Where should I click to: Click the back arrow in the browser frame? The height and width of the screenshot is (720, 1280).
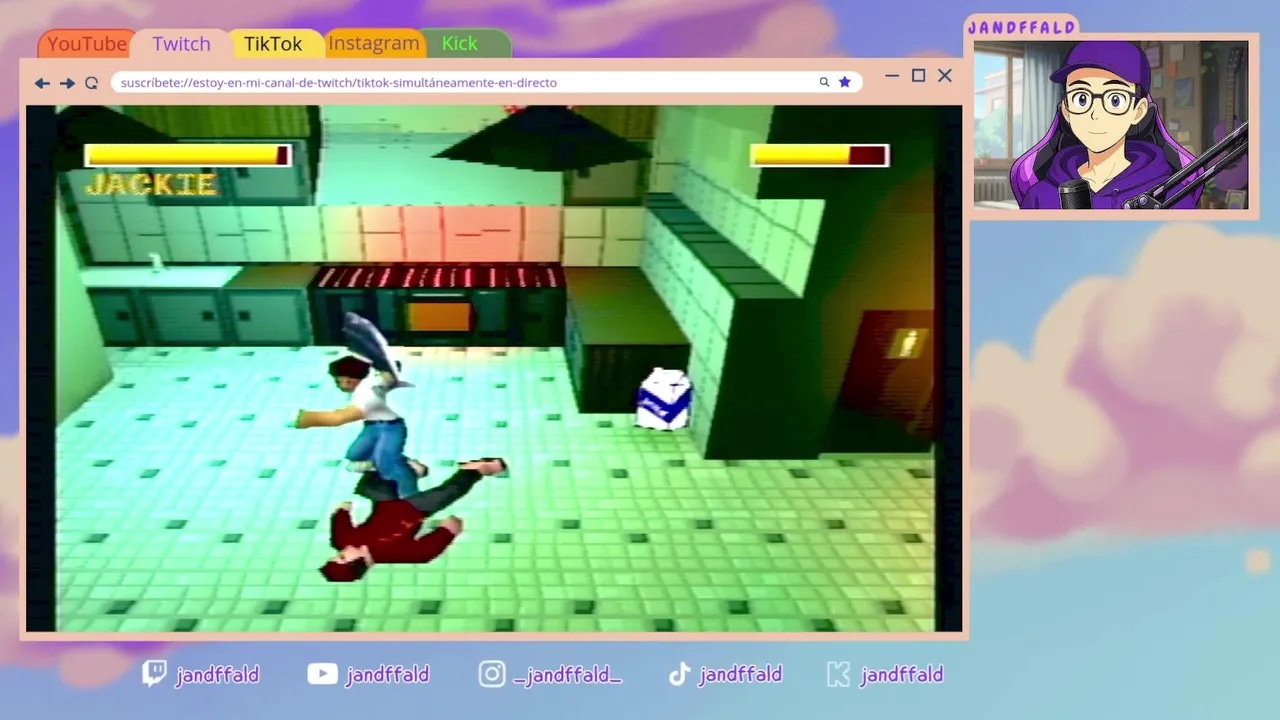point(42,83)
